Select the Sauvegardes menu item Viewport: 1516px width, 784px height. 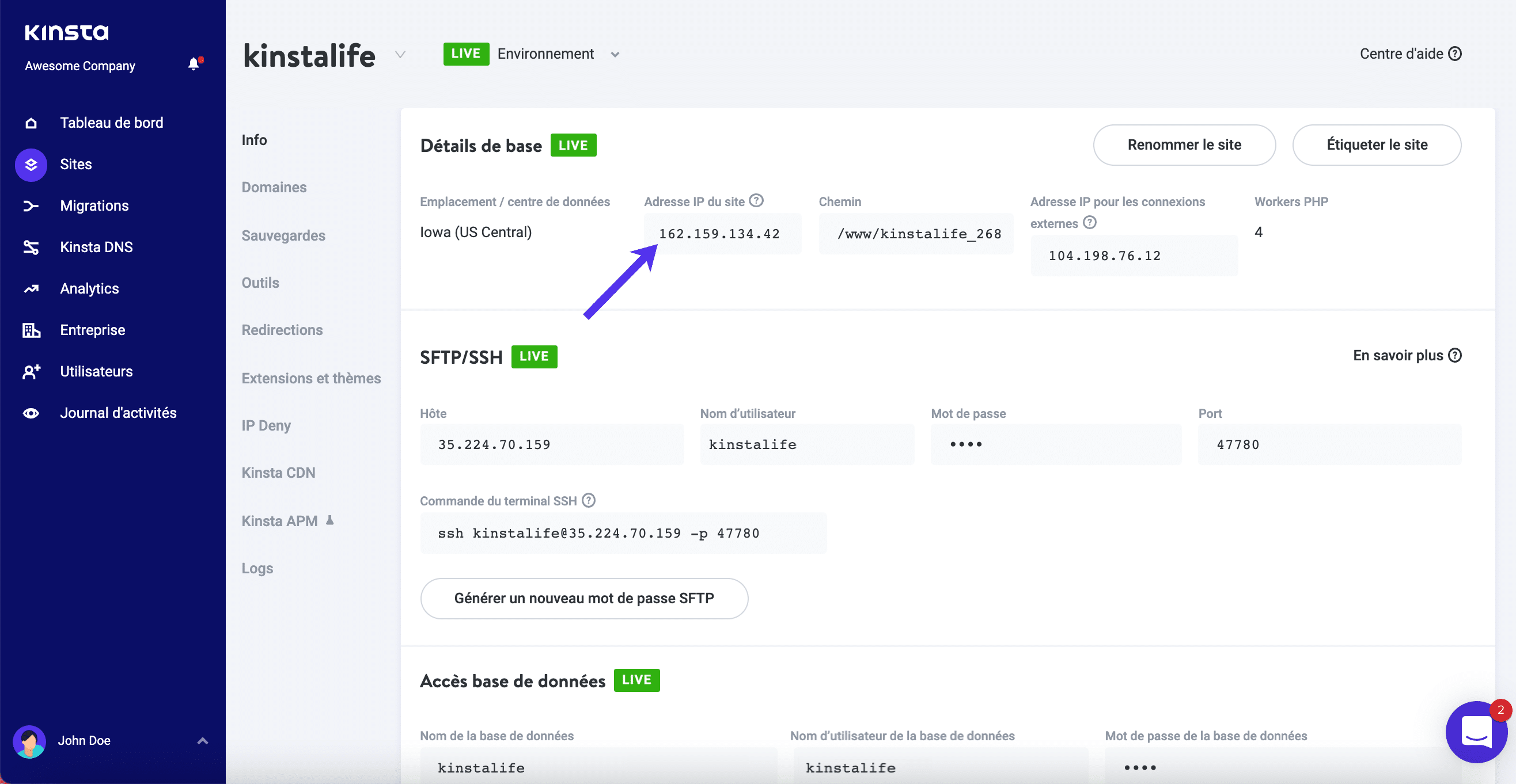(x=283, y=235)
